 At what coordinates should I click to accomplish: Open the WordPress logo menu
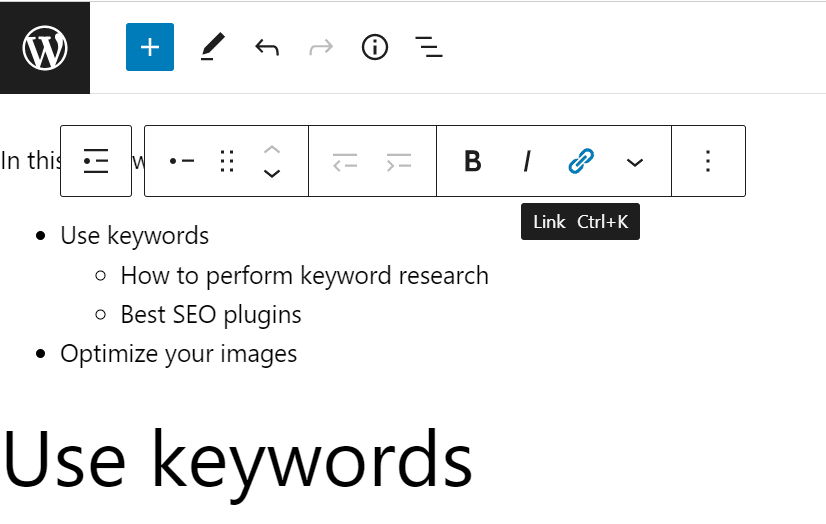point(45,47)
